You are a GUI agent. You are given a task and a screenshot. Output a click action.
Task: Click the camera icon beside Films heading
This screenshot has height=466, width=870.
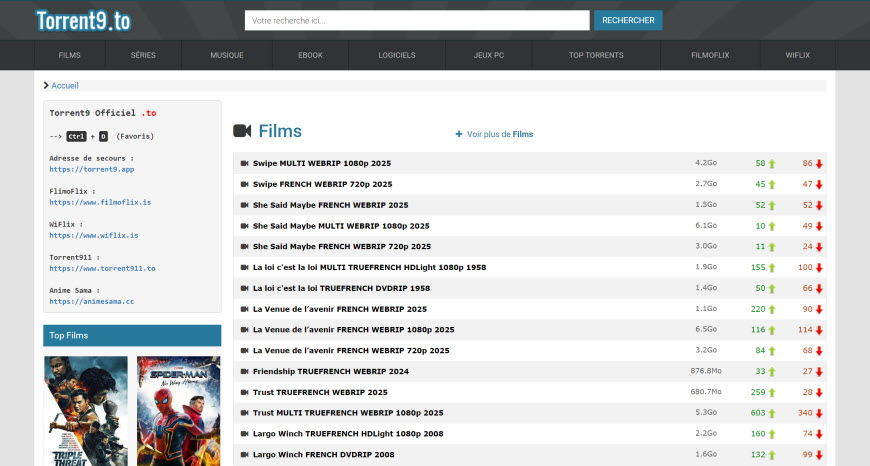[x=242, y=131]
